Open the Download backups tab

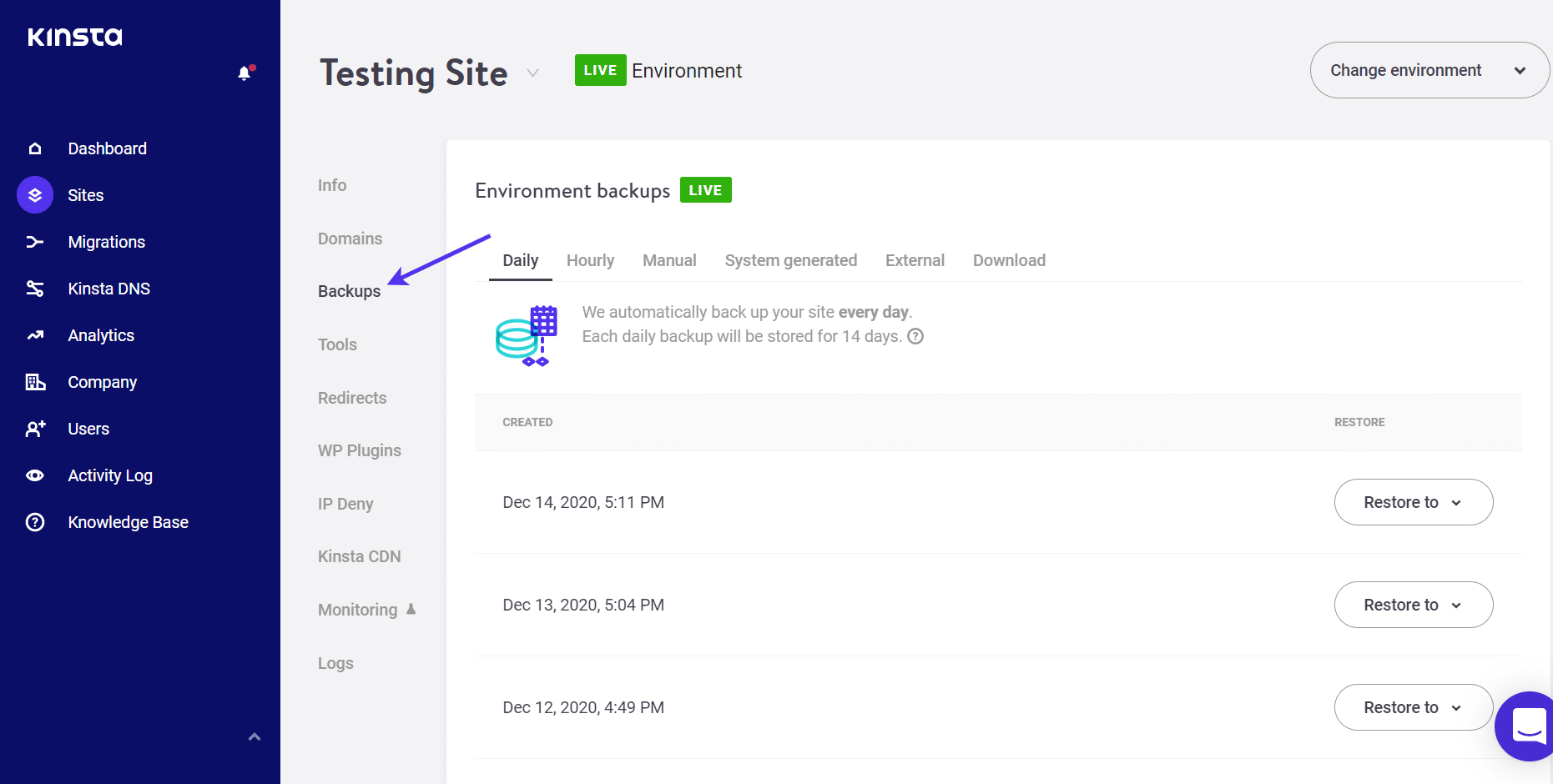(x=1009, y=260)
